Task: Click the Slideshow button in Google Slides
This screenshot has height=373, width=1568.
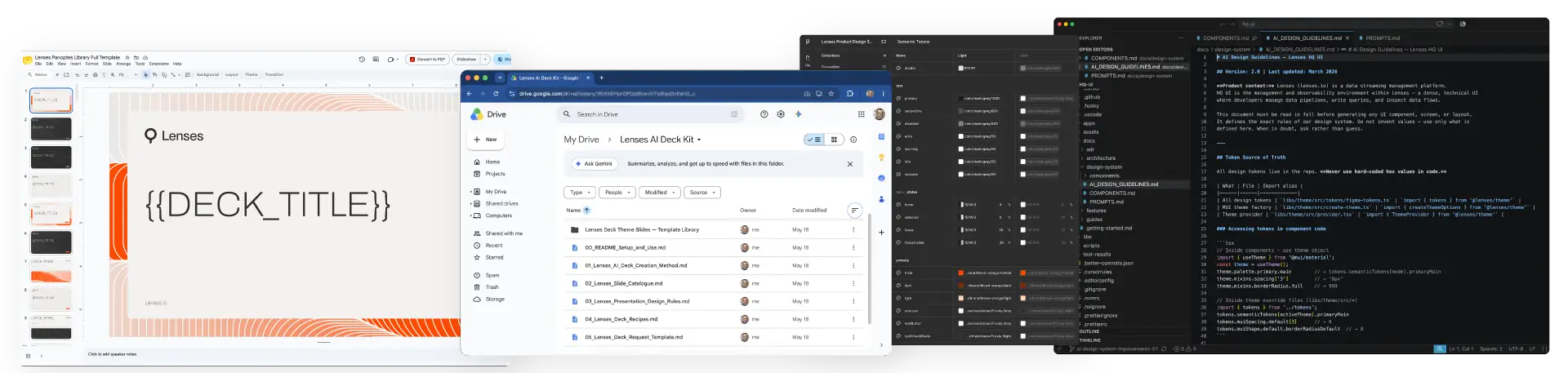Action: 466,59
